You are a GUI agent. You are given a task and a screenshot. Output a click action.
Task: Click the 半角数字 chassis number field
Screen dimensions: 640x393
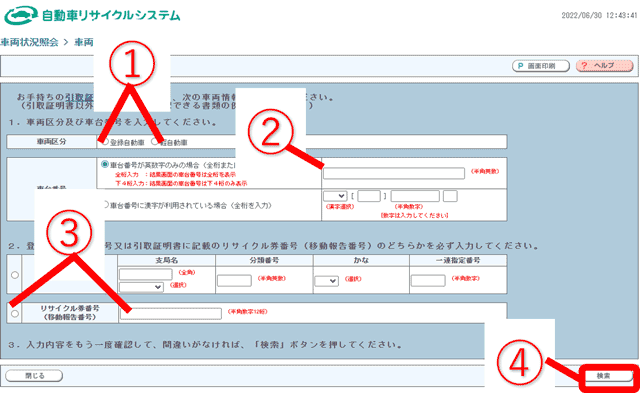(415, 196)
